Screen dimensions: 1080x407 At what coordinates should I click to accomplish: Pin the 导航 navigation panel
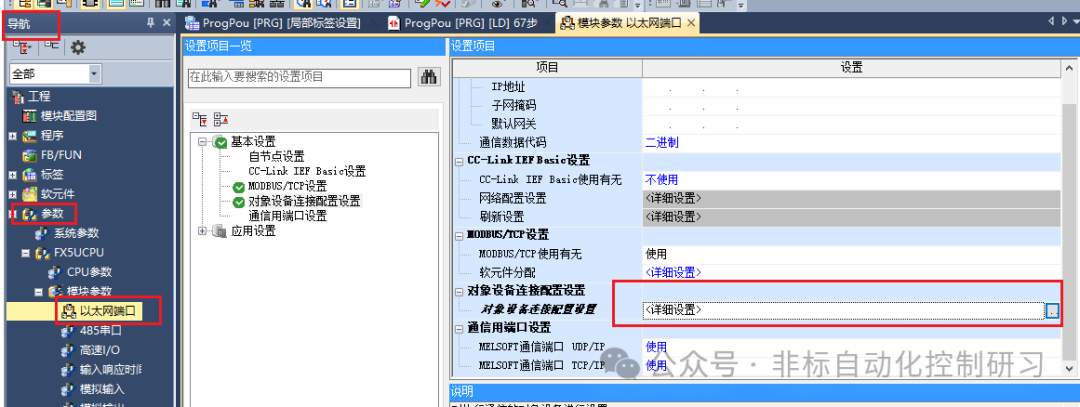click(x=151, y=23)
